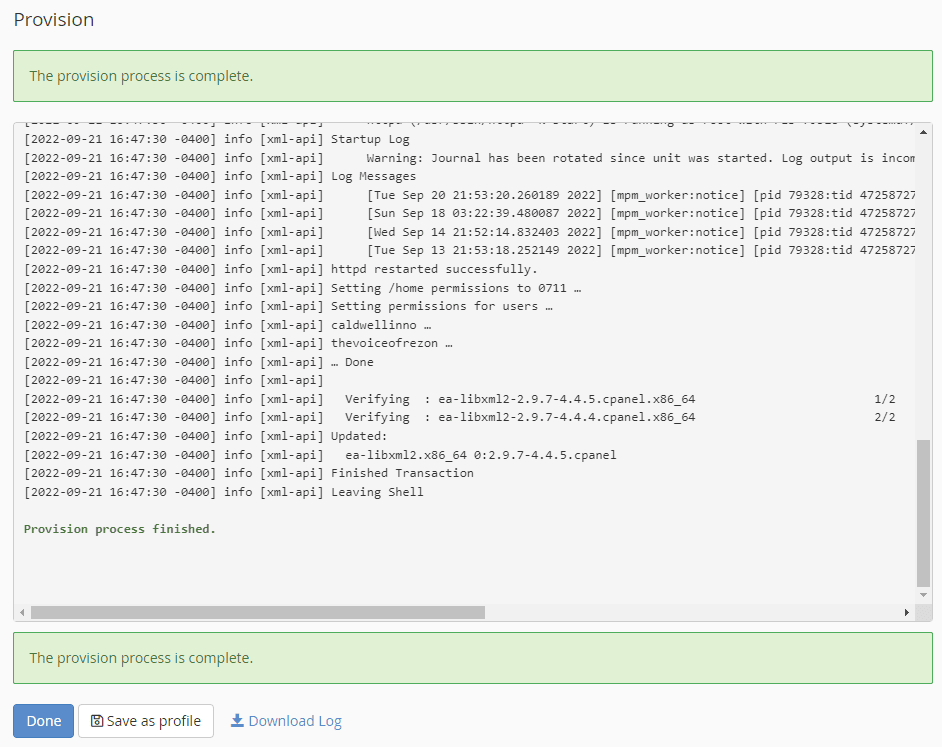Click the 'thevoiceofrezon' log entry
Screen dimensions: 942x747
pos(239,343)
